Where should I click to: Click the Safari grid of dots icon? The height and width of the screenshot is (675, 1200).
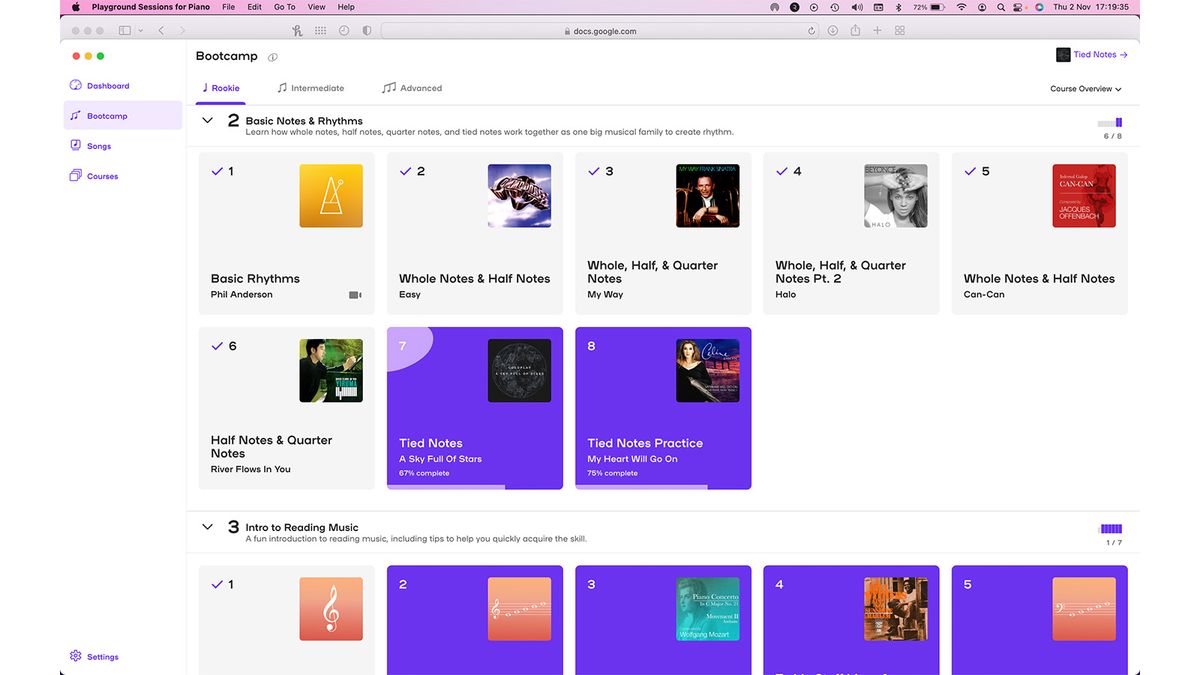(321, 31)
